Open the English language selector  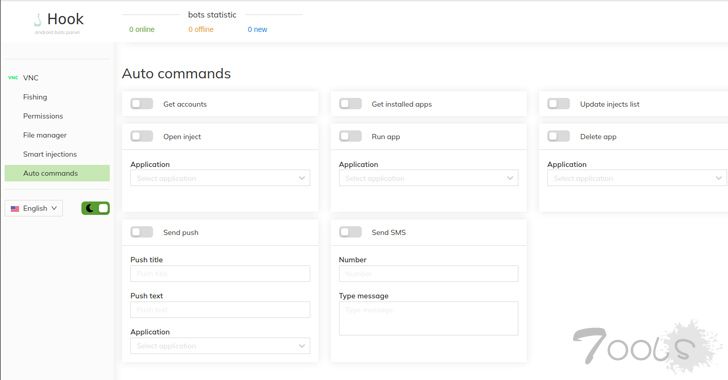point(34,208)
